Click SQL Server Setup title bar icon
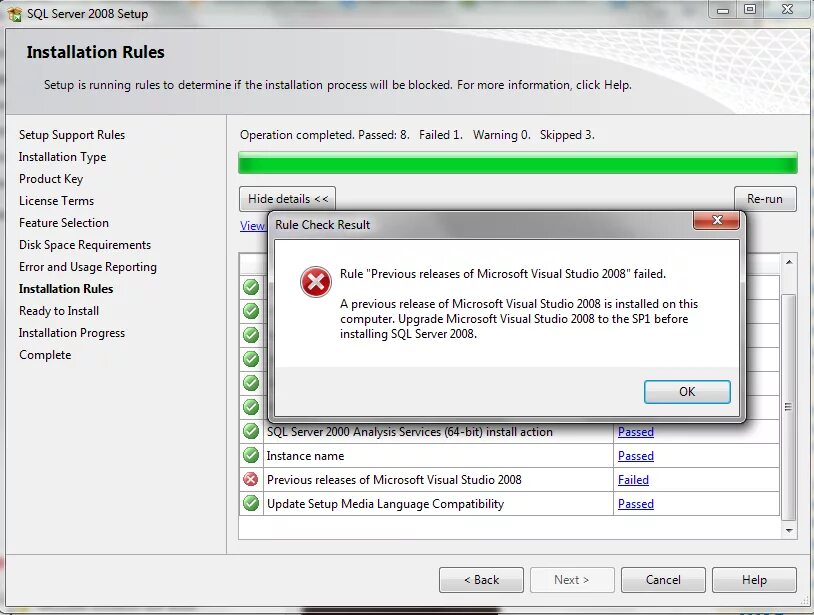814x615 pixels. click(15, 13)
